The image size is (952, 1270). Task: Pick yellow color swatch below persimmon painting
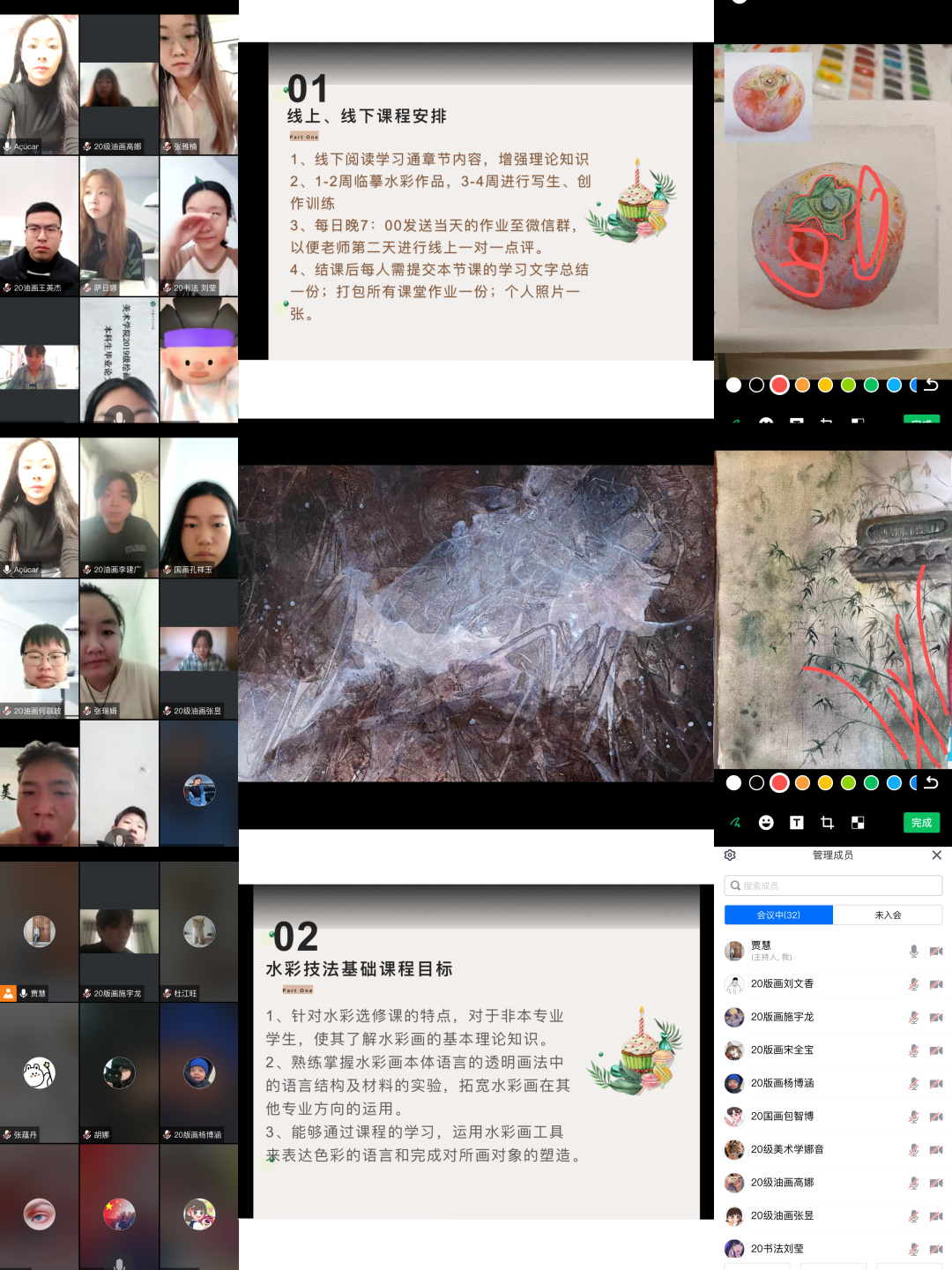(825, 385)
